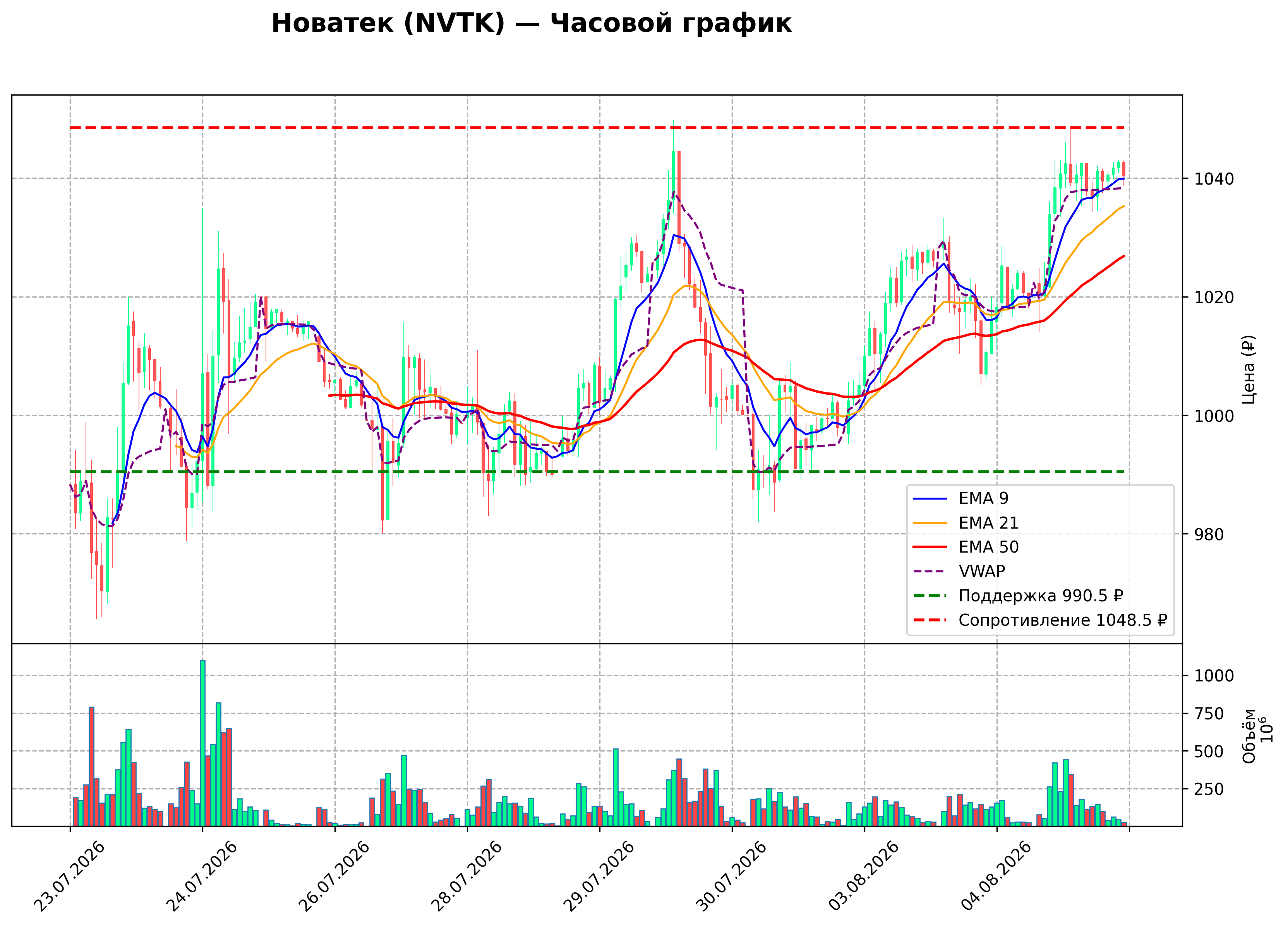Screen dimensions: 1288x926
Task: Click the "Поддержка 990.5 ₽" legend label
Action: pos(1041,596)
